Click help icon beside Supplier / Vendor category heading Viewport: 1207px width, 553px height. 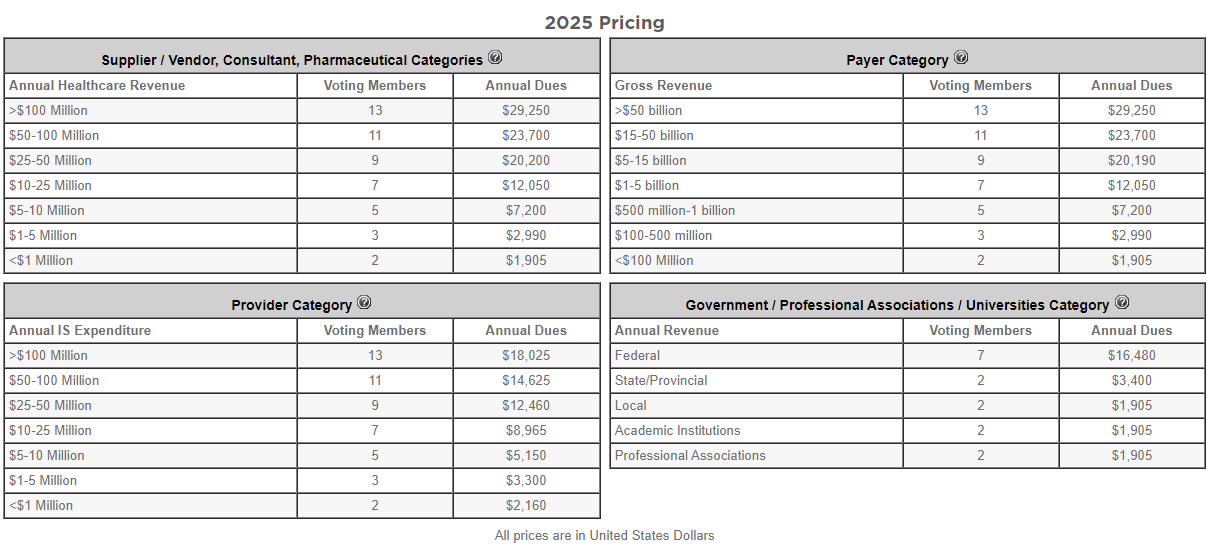(x=495, y=58)
